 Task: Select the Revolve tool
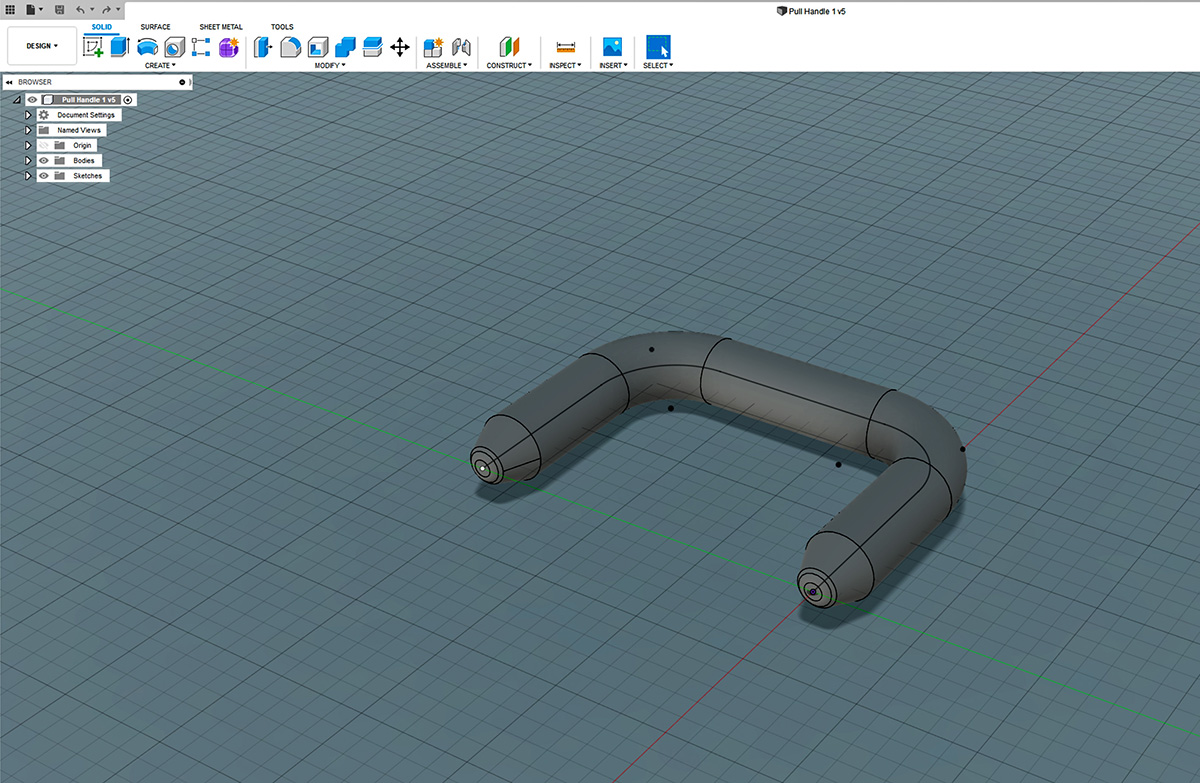(x=148, y=47)
